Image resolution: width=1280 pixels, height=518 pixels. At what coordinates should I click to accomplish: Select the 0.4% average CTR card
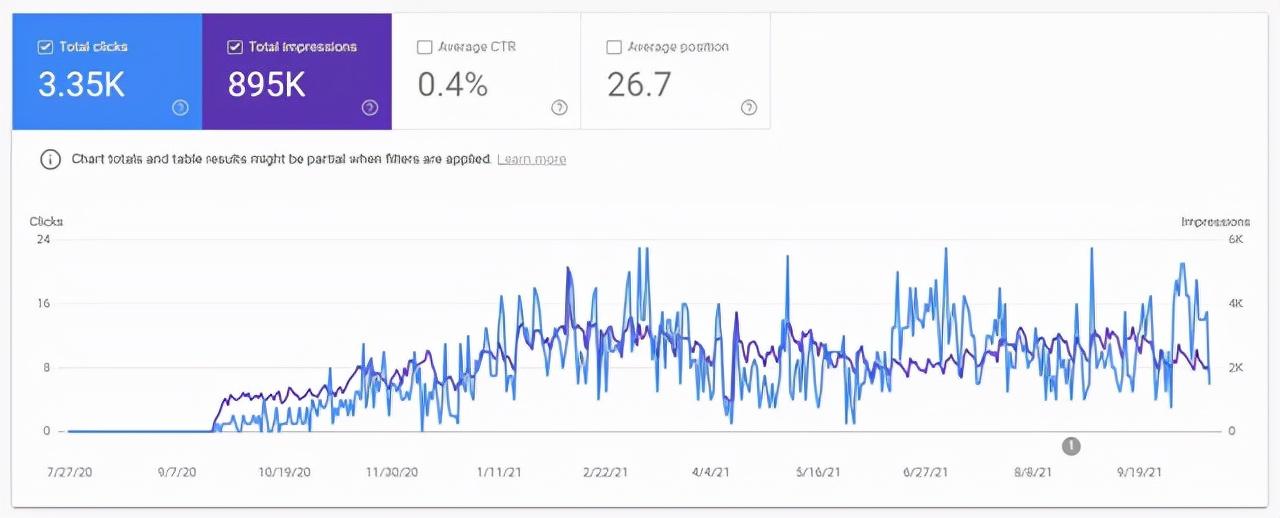[486, 71]
